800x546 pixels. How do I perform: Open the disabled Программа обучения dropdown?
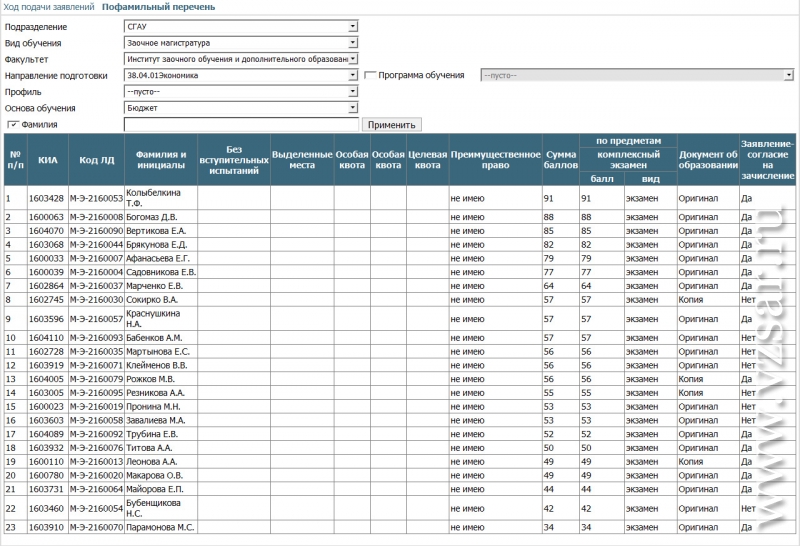pos(637,76)
